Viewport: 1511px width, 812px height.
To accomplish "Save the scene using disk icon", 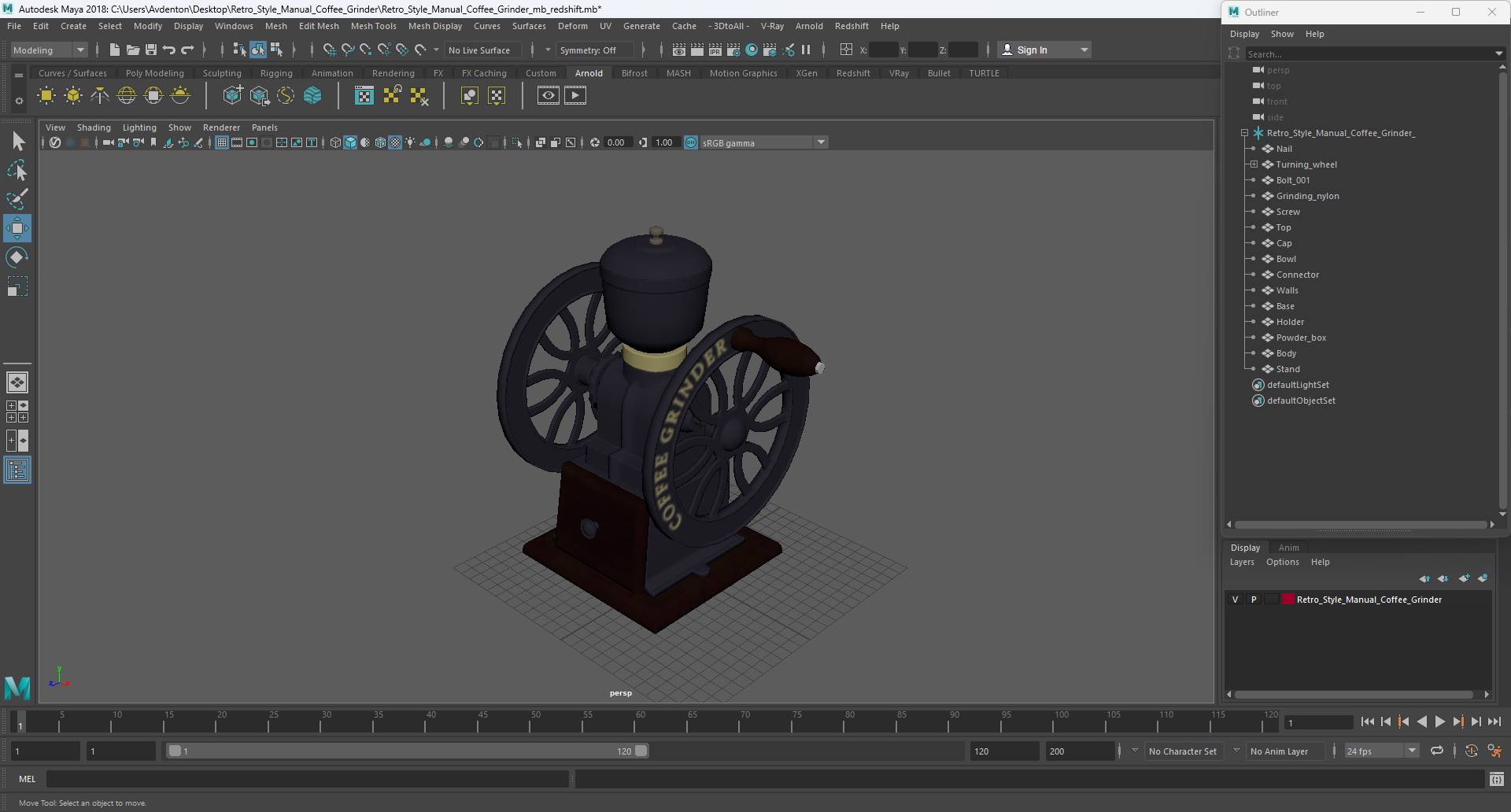I will pyautogui.click(x=151, y=50).
